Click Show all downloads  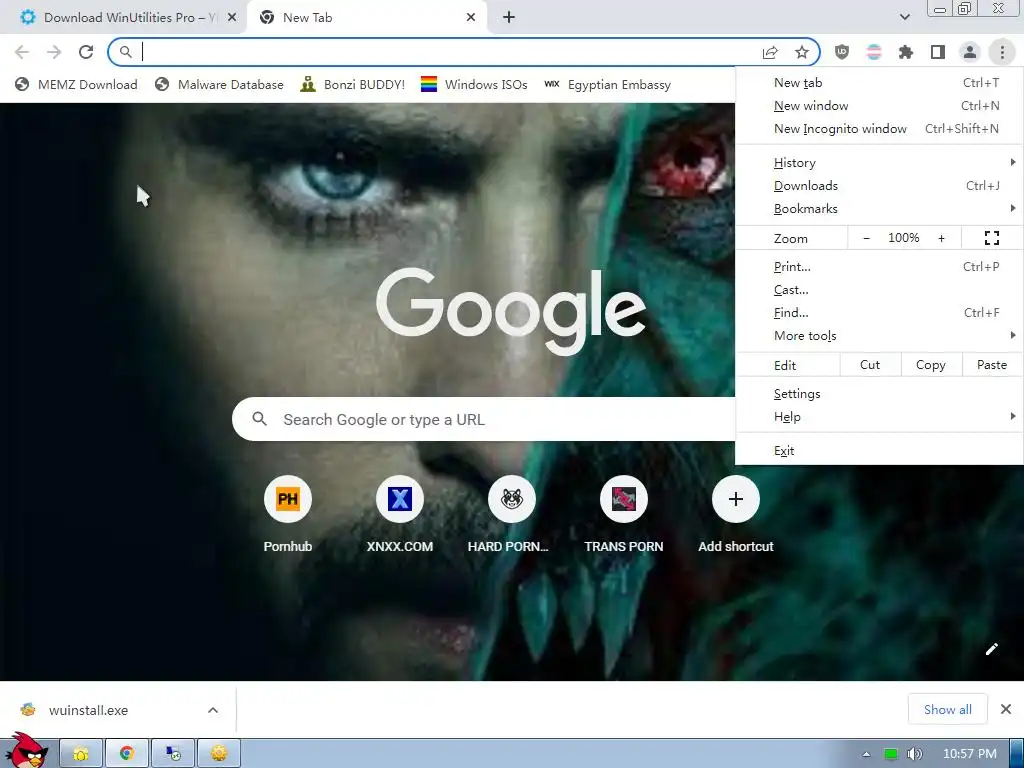(948, 709)
